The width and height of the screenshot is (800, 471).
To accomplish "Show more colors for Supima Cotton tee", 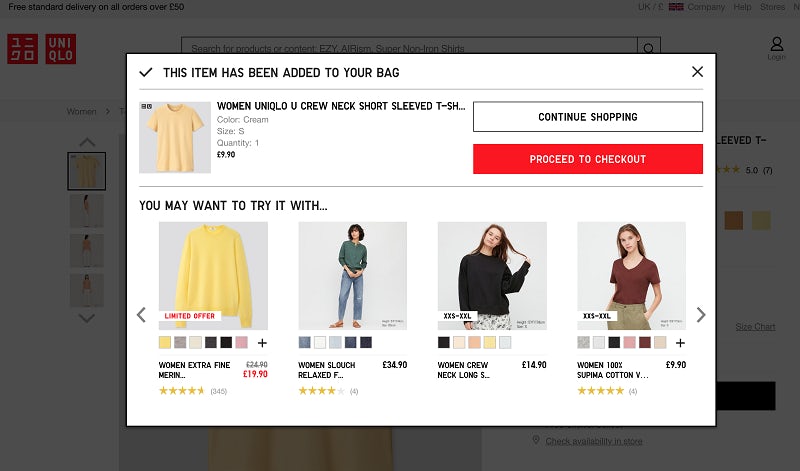I will (680, 343).
